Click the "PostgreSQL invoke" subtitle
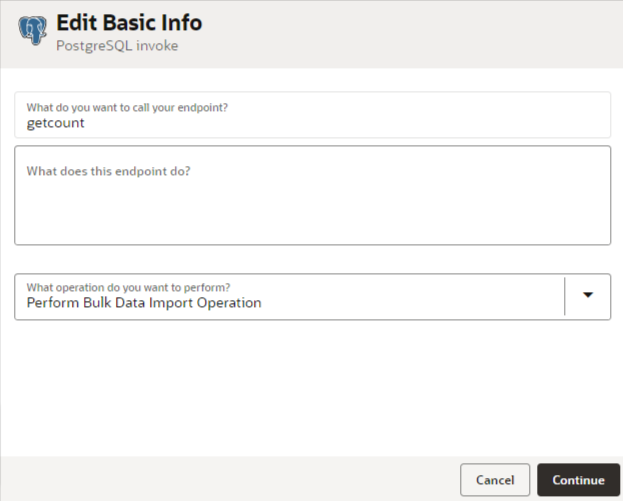Viewport: 623px width, 501px height. click(117, 46)
